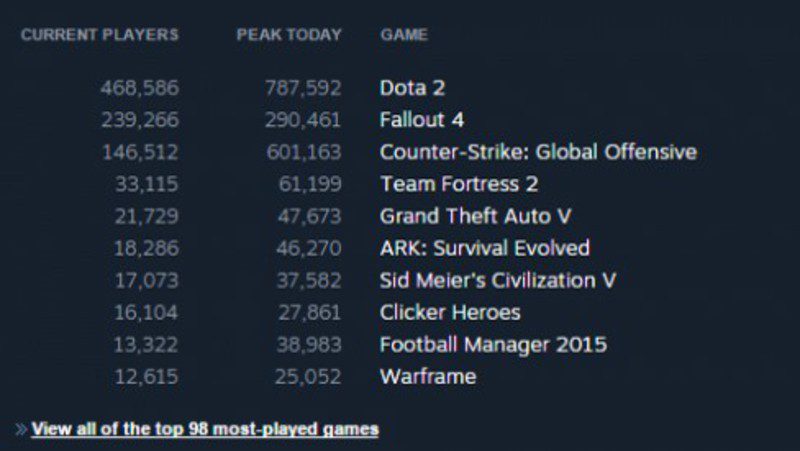Click the Warframe game link

click(x=428, y=377)
